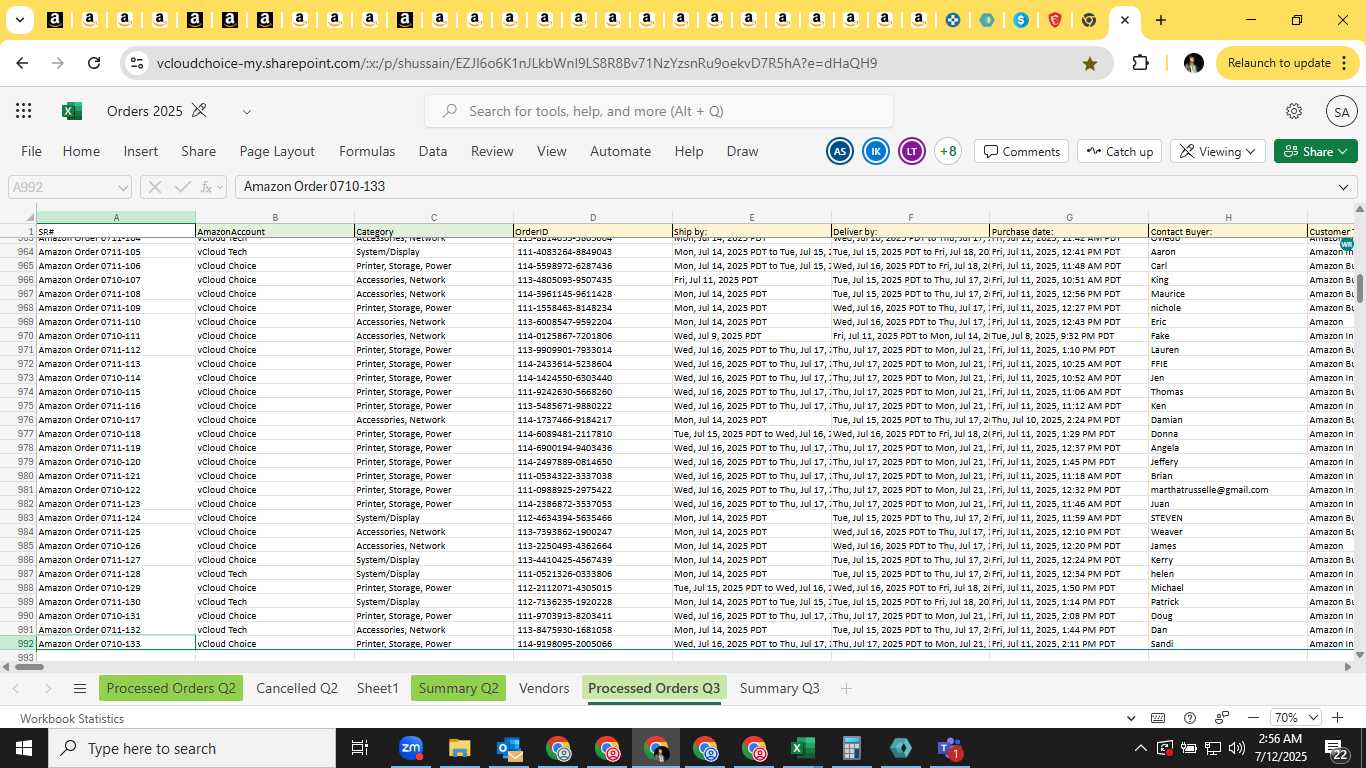1366x768 pixels.
Task: Open the File menu
Action: [x=31, y=151]
